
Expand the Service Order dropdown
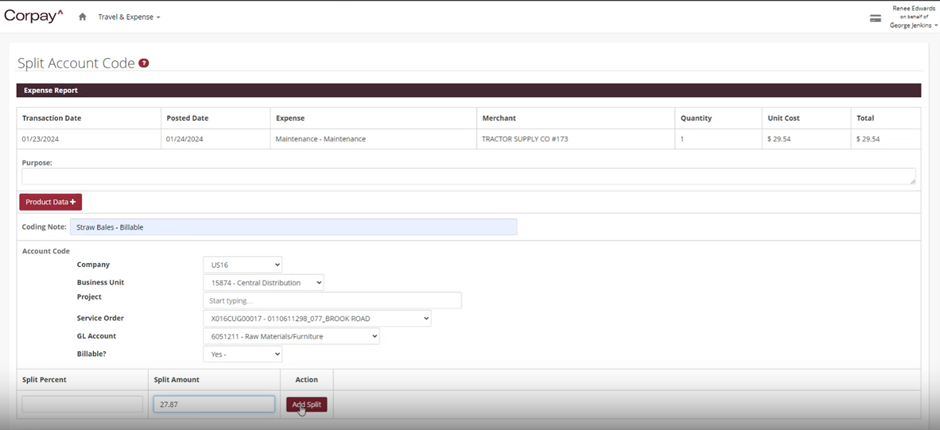click(316, 319)
